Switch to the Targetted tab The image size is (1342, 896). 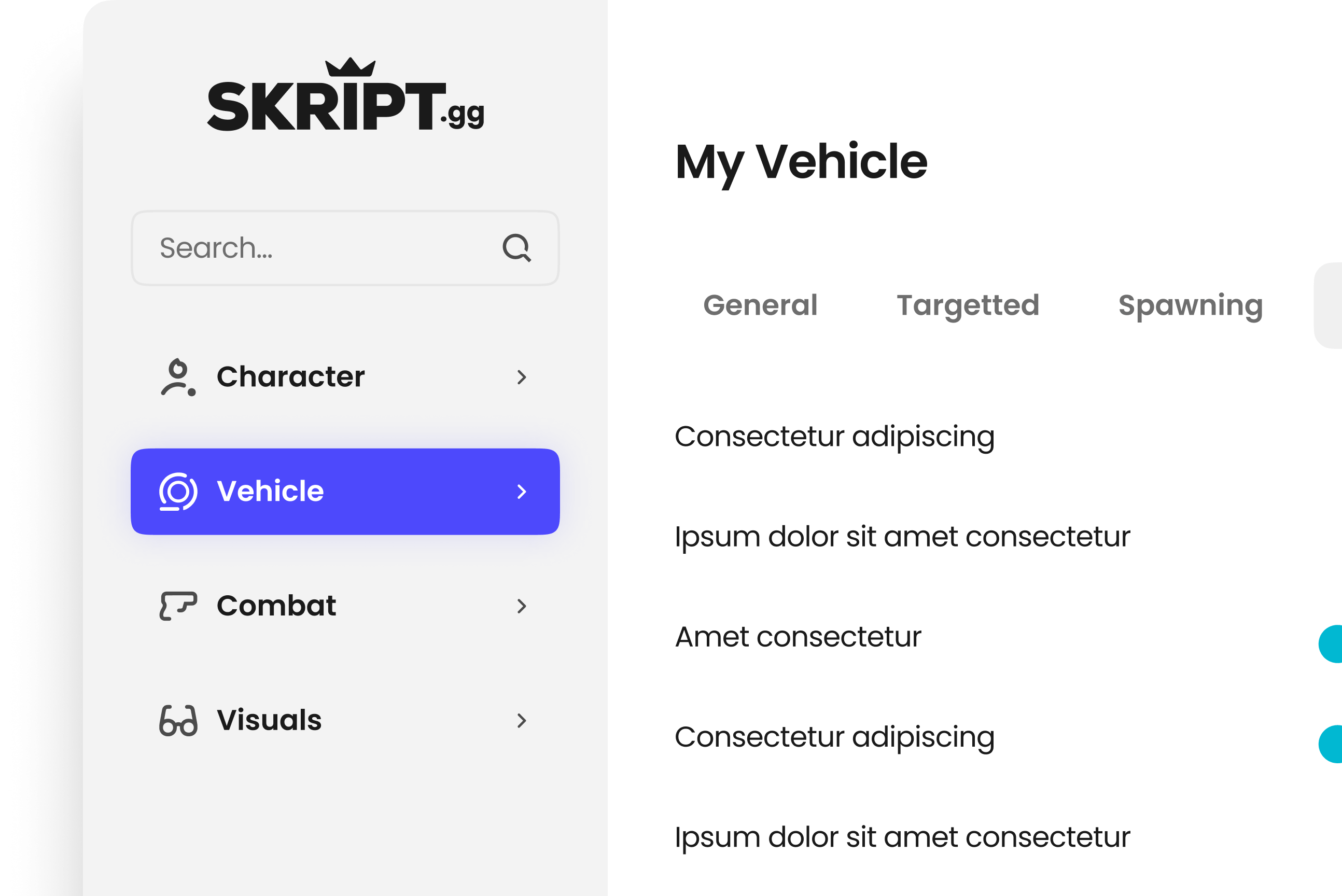click(x=967, y=305)
